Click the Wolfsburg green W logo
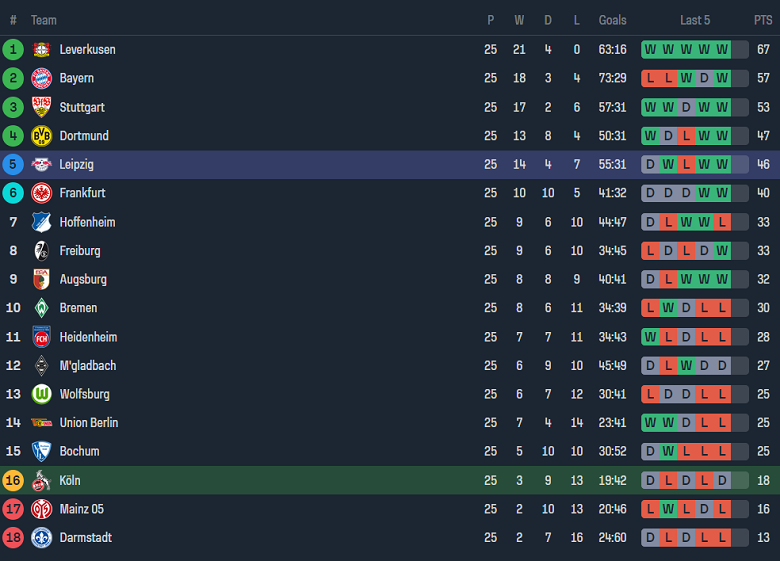Screen dimensions: 780x561 pyautogui.click(x=41, y=394)
